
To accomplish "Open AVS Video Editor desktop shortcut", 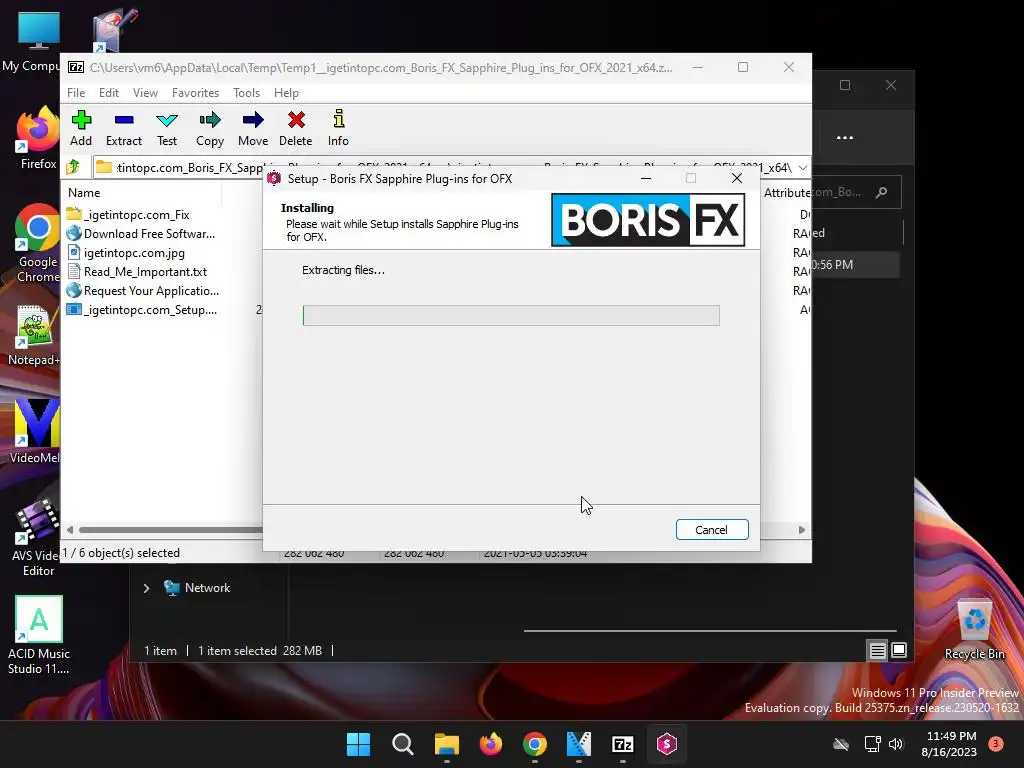I will click(37, 538).
